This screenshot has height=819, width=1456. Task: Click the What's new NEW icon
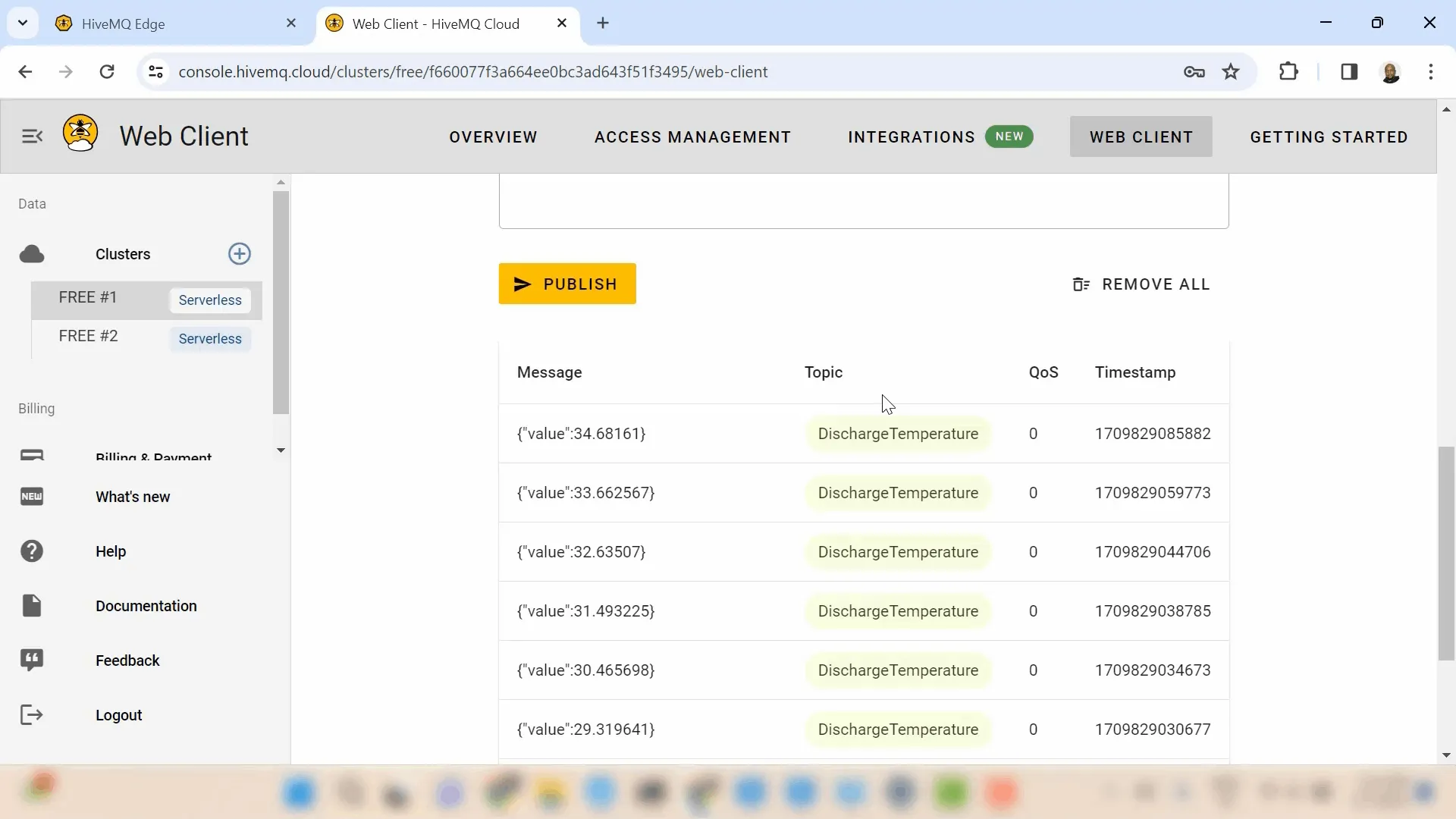click(x=32, y=497)
